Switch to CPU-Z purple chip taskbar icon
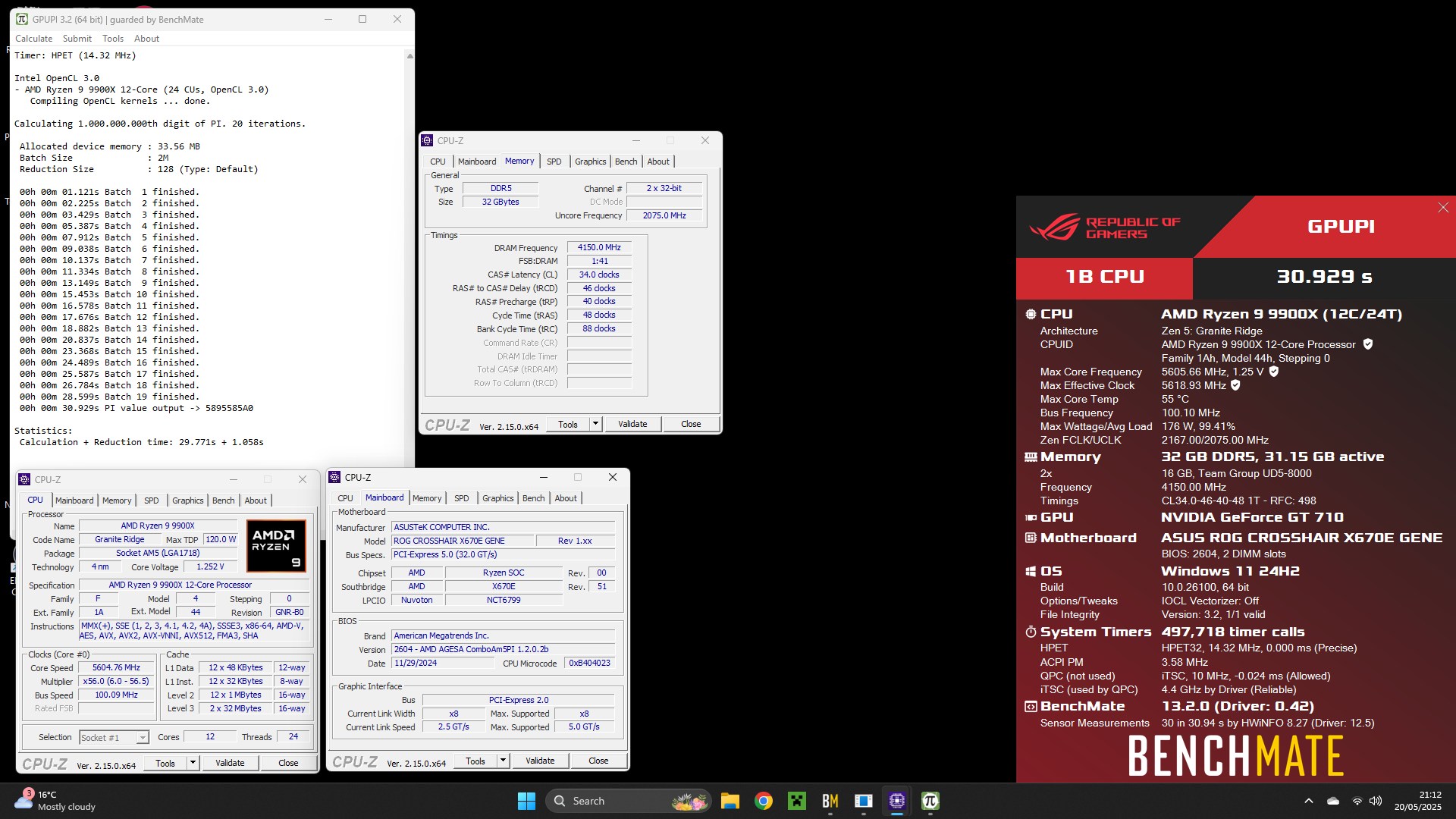The image size is (1456, 819). tap(897, 801)
